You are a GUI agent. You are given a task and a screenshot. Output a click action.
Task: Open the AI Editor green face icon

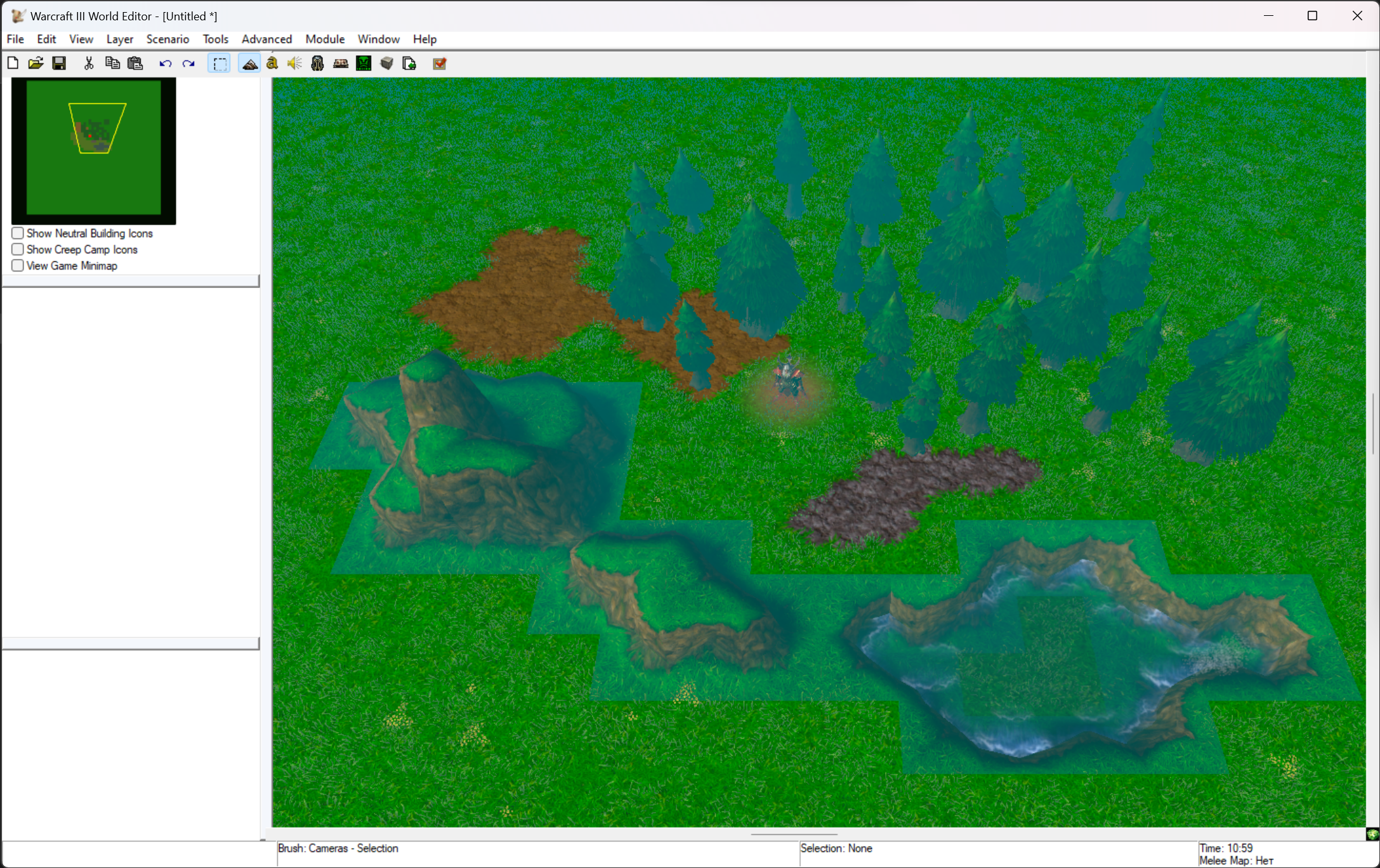(x=364, y=63)
